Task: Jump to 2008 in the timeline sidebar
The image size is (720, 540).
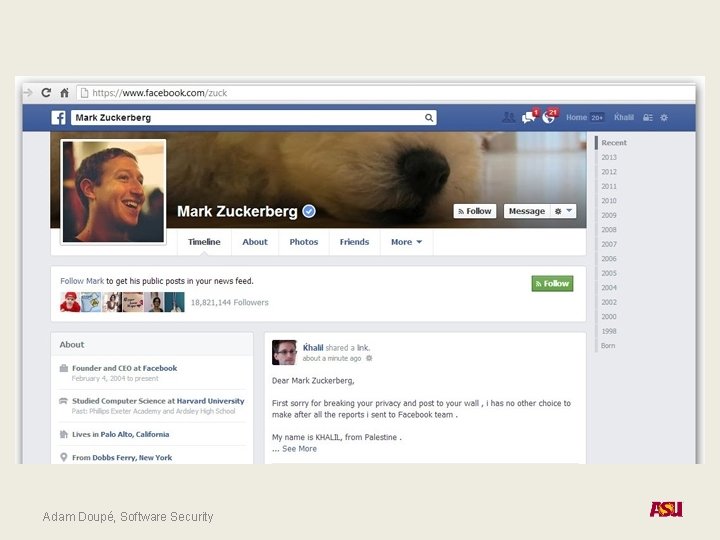Action: [609, 230]
